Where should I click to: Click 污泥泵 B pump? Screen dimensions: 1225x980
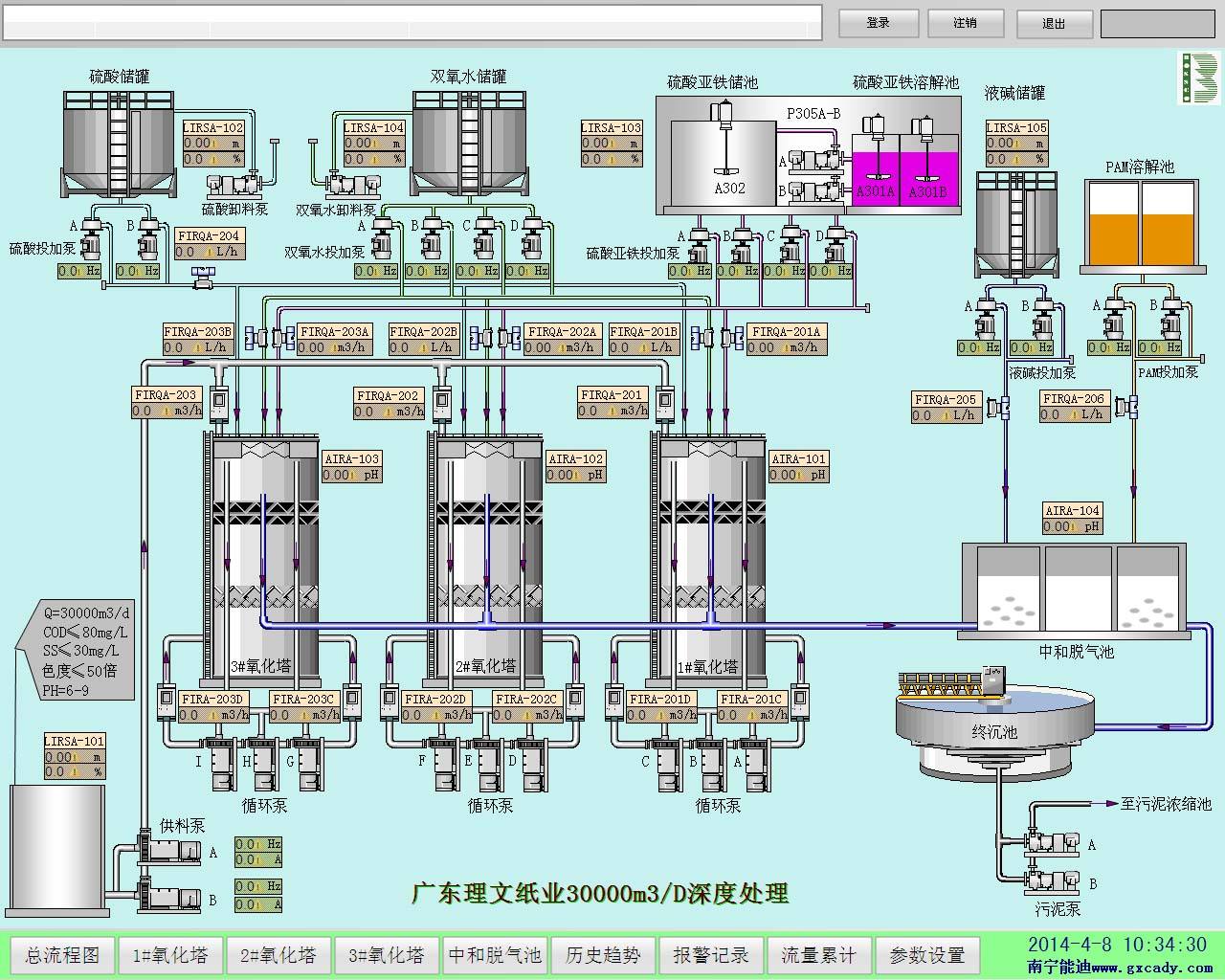coord(1053,880)
